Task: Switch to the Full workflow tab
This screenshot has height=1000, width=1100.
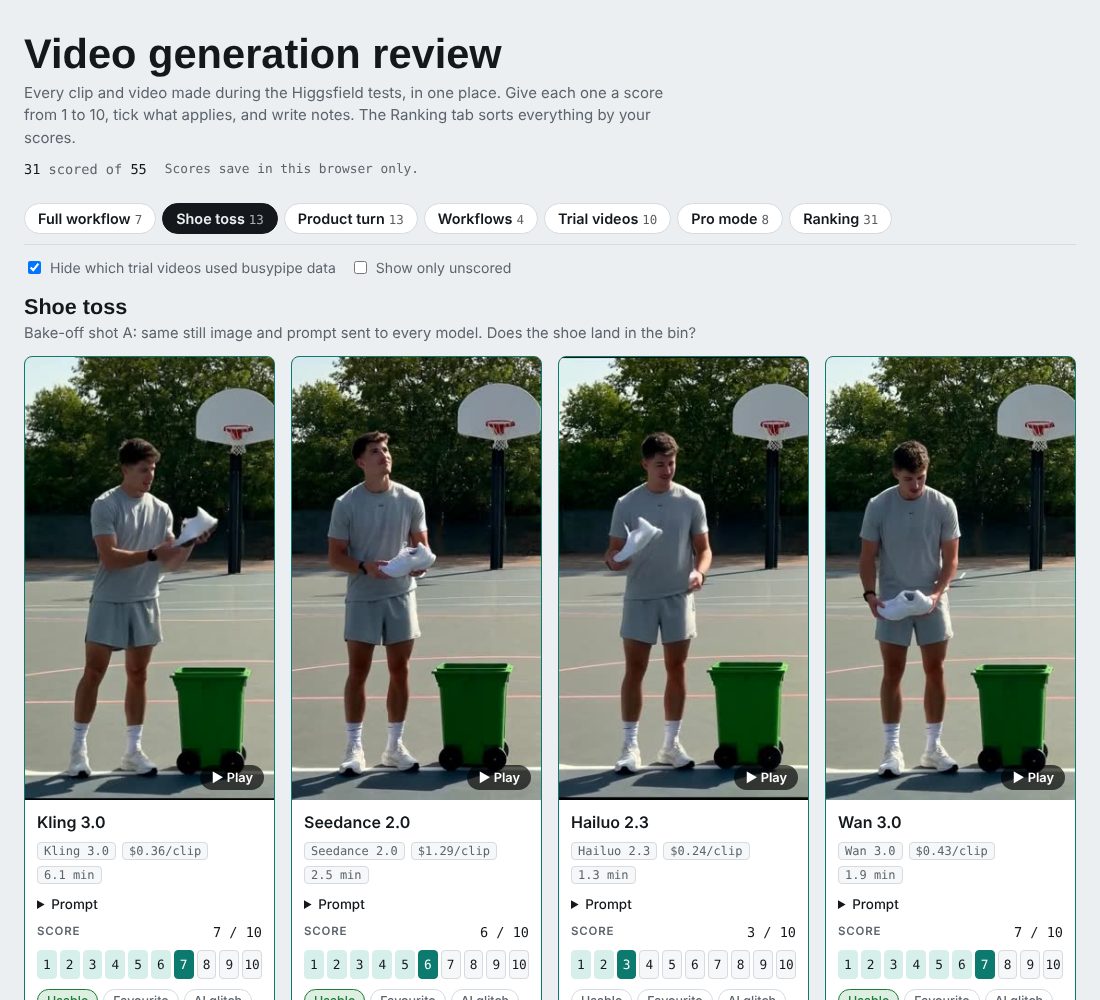Action: 90,219
